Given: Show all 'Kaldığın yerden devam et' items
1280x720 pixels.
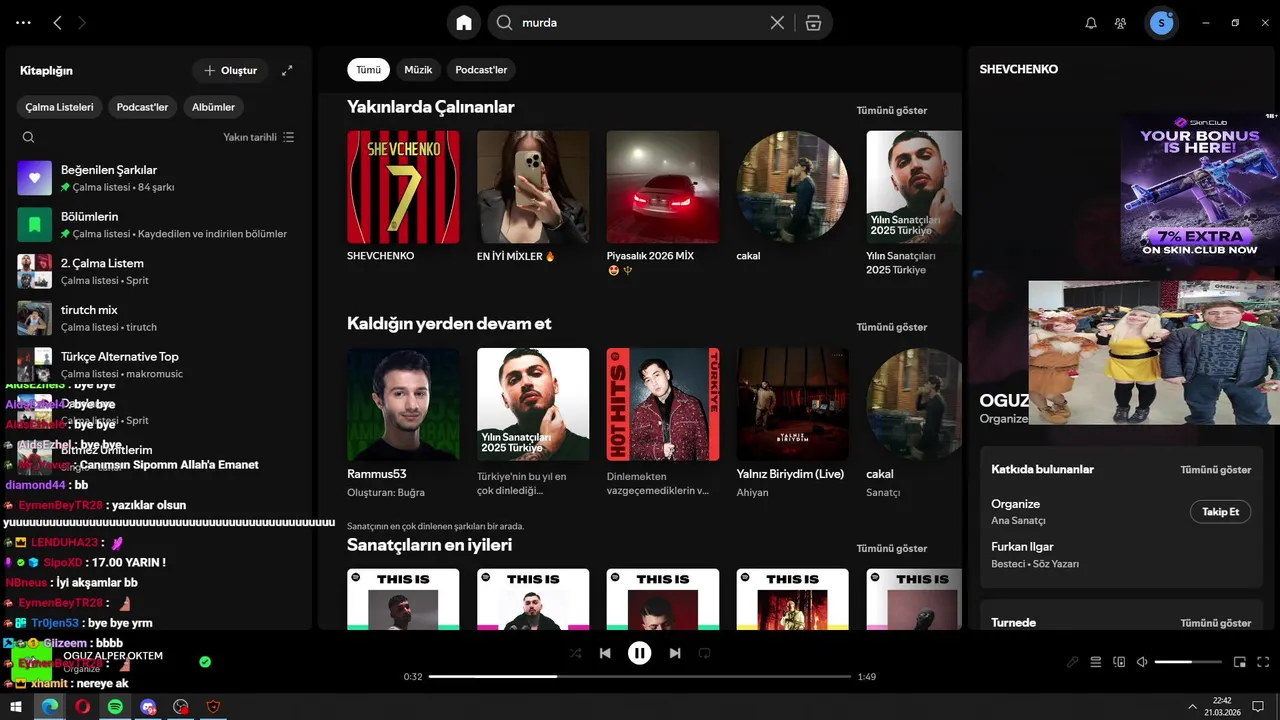Looking at the screenshot, I should click(x=891, y=327).
